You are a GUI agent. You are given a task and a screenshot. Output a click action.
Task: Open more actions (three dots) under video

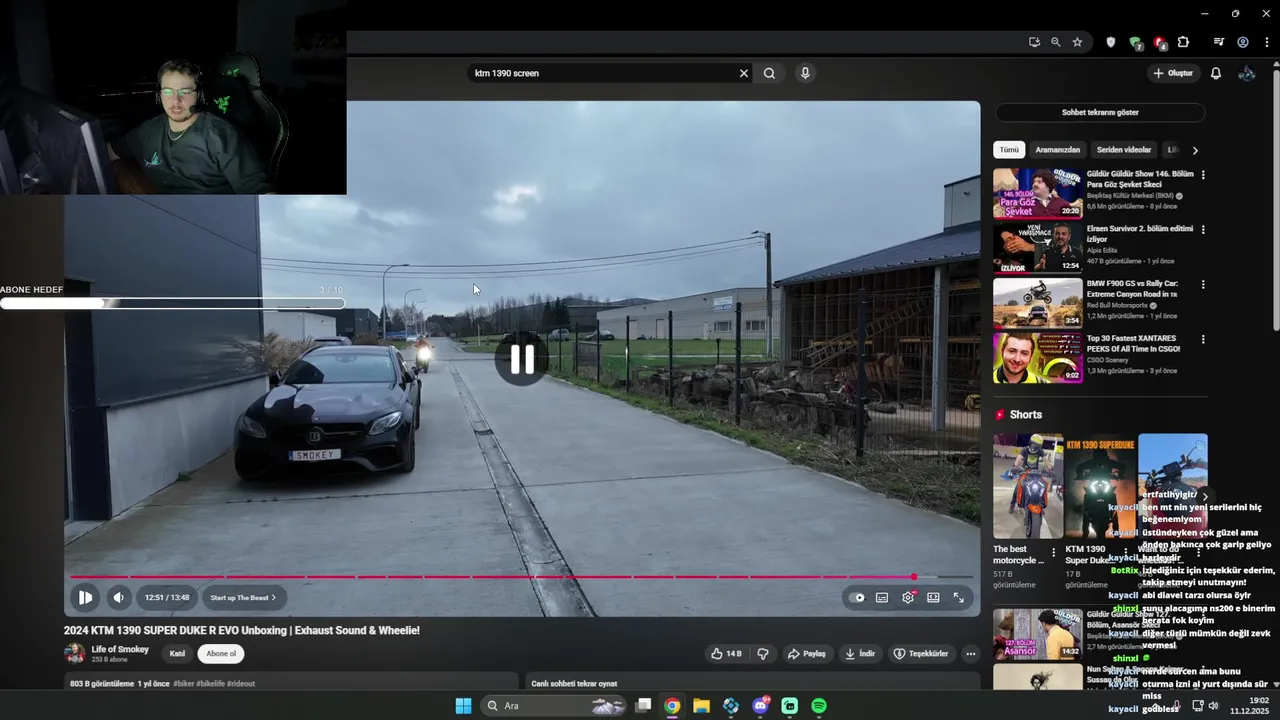click(x=970, y=654)
